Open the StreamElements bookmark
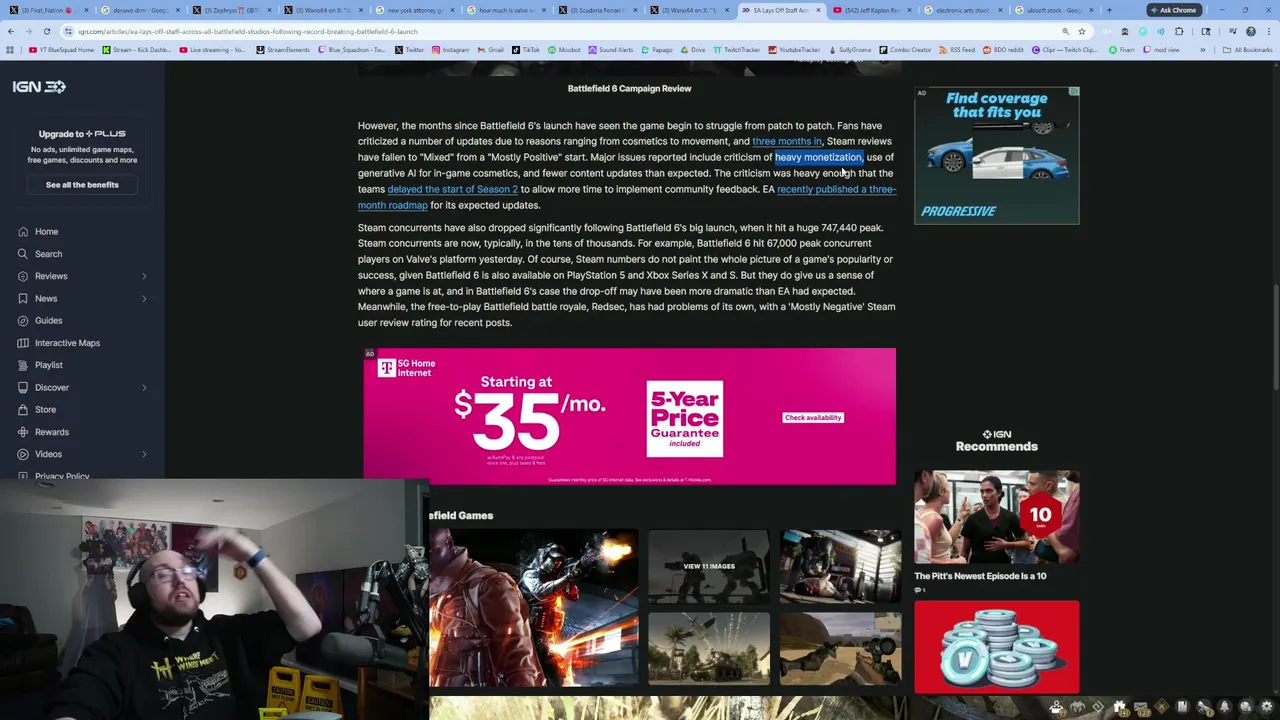The height and width of the screenshot is (720, 1280). point(282,49)
